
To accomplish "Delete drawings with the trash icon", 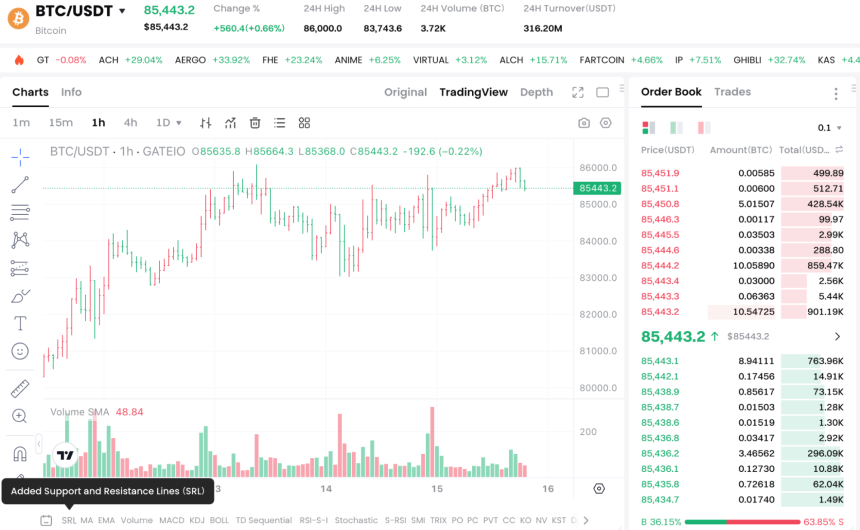I will (x=255, y=123).
